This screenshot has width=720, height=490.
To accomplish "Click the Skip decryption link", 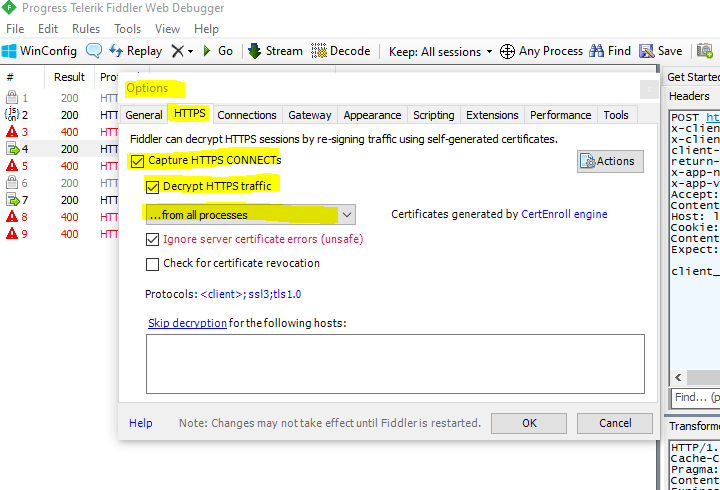I will (x=187, y=323).
